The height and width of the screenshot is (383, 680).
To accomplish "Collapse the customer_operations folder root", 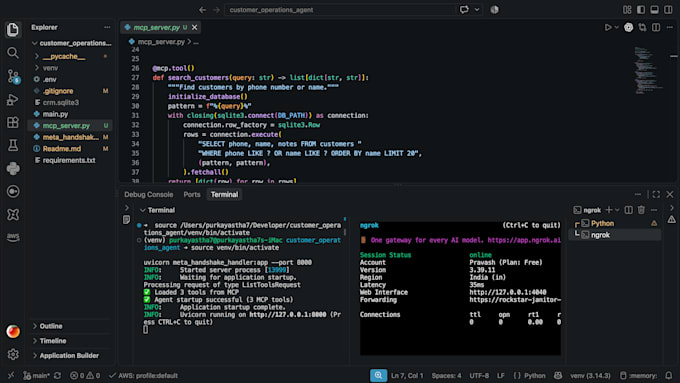I will tap(72, 43).
